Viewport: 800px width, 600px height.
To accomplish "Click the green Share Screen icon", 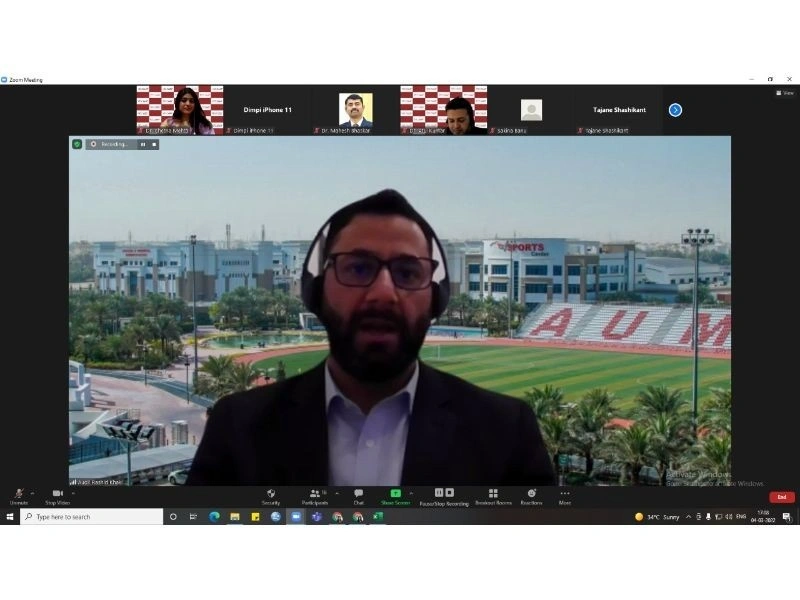I will 395,493.
